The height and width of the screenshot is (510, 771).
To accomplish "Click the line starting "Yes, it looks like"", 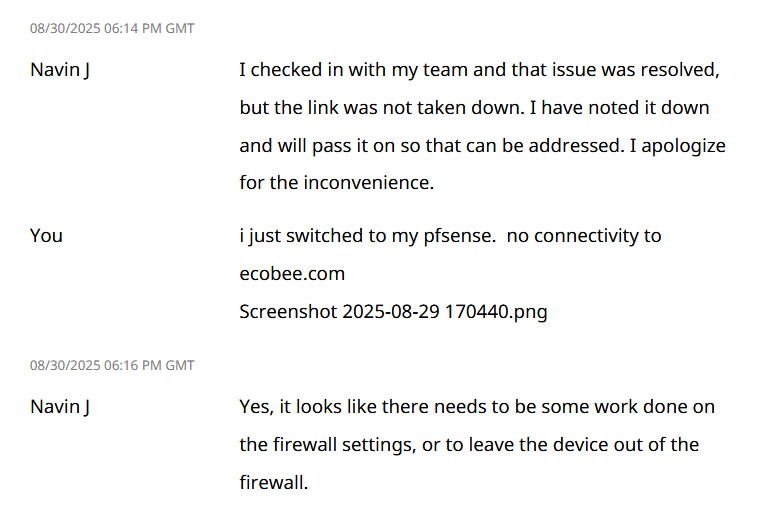I will [x=477, y=407].
